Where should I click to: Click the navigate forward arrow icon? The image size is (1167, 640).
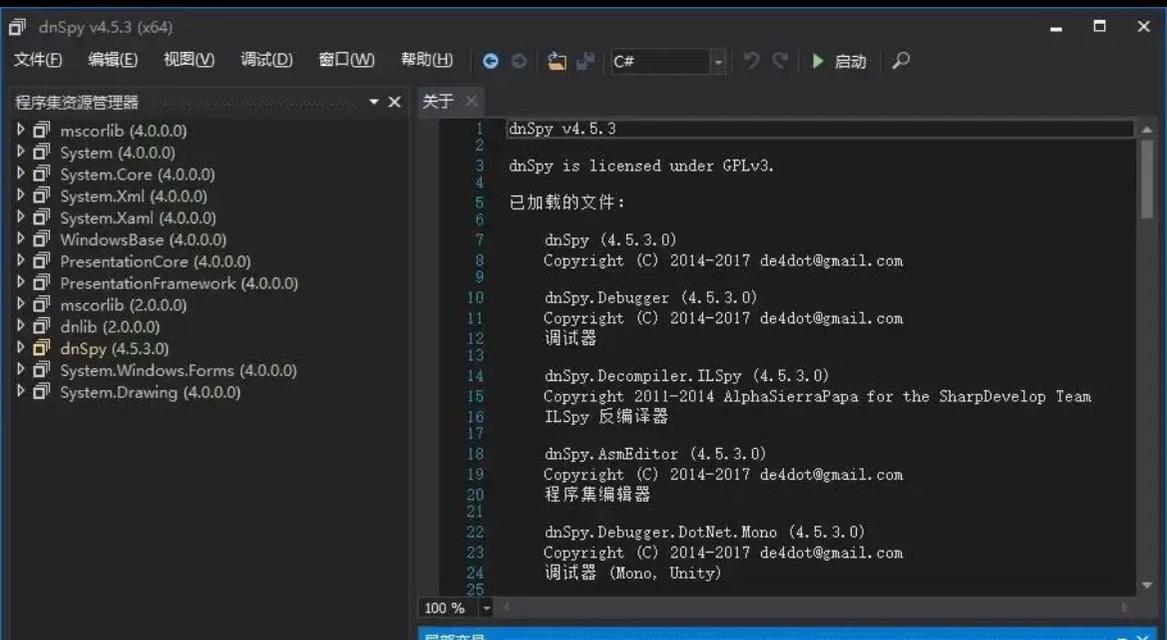519,61
